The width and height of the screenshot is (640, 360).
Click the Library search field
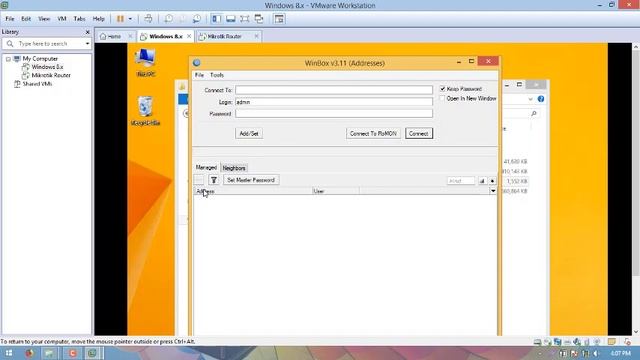48,44
